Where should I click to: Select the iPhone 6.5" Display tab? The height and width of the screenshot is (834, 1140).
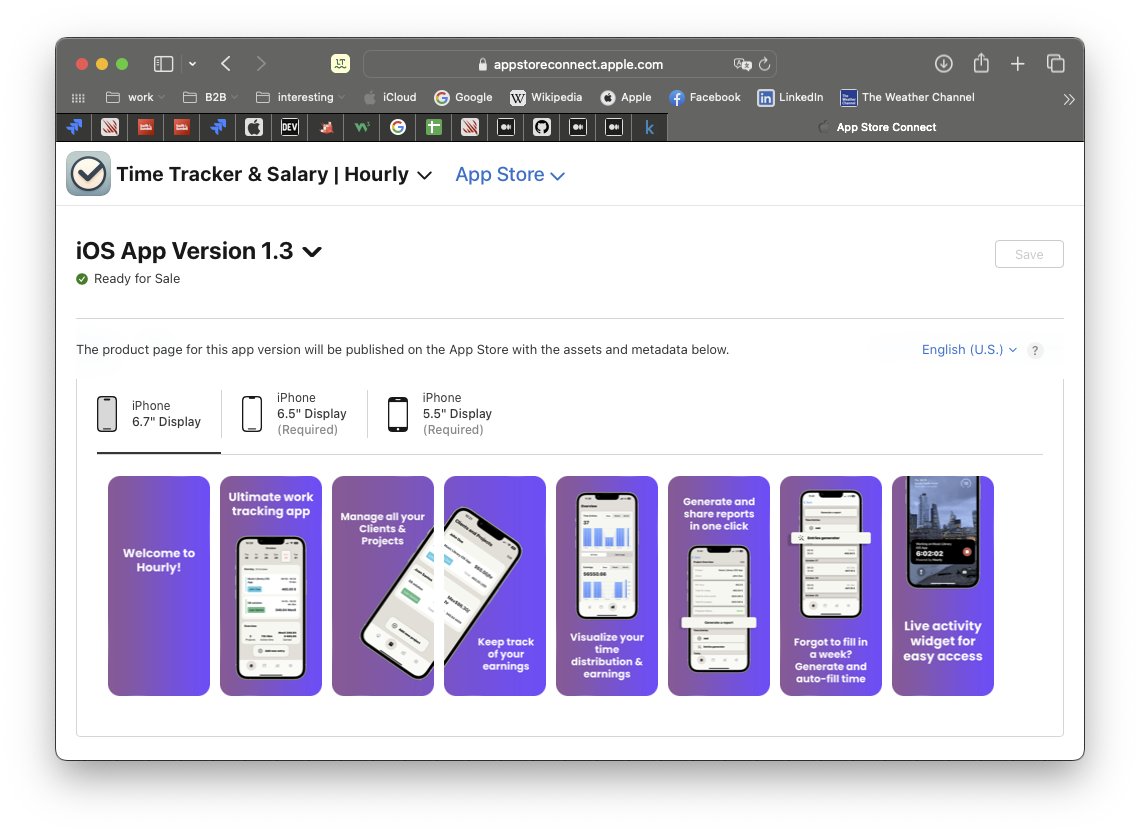pos(294,414)
